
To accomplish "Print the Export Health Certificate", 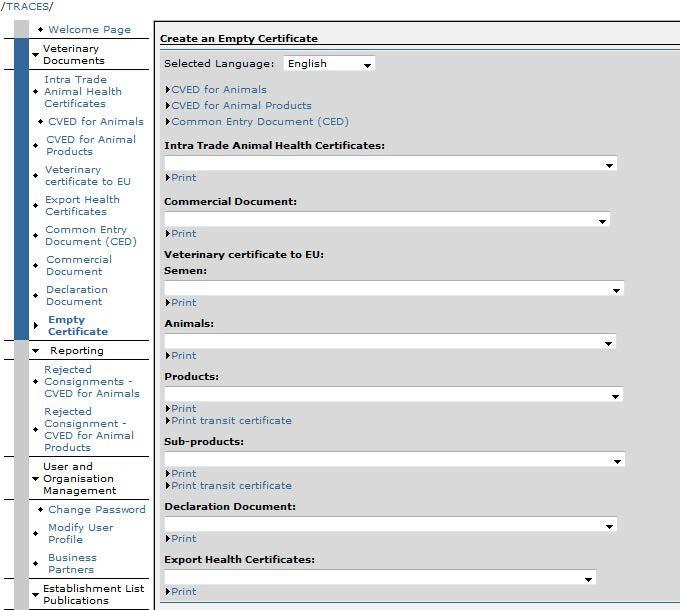I will [x=183, y=591].
